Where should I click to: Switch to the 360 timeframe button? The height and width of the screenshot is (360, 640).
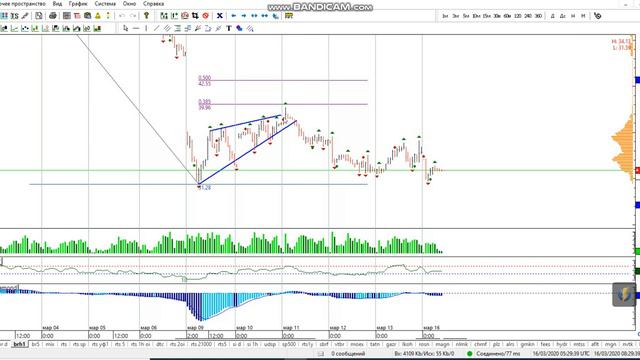point(538,16)
